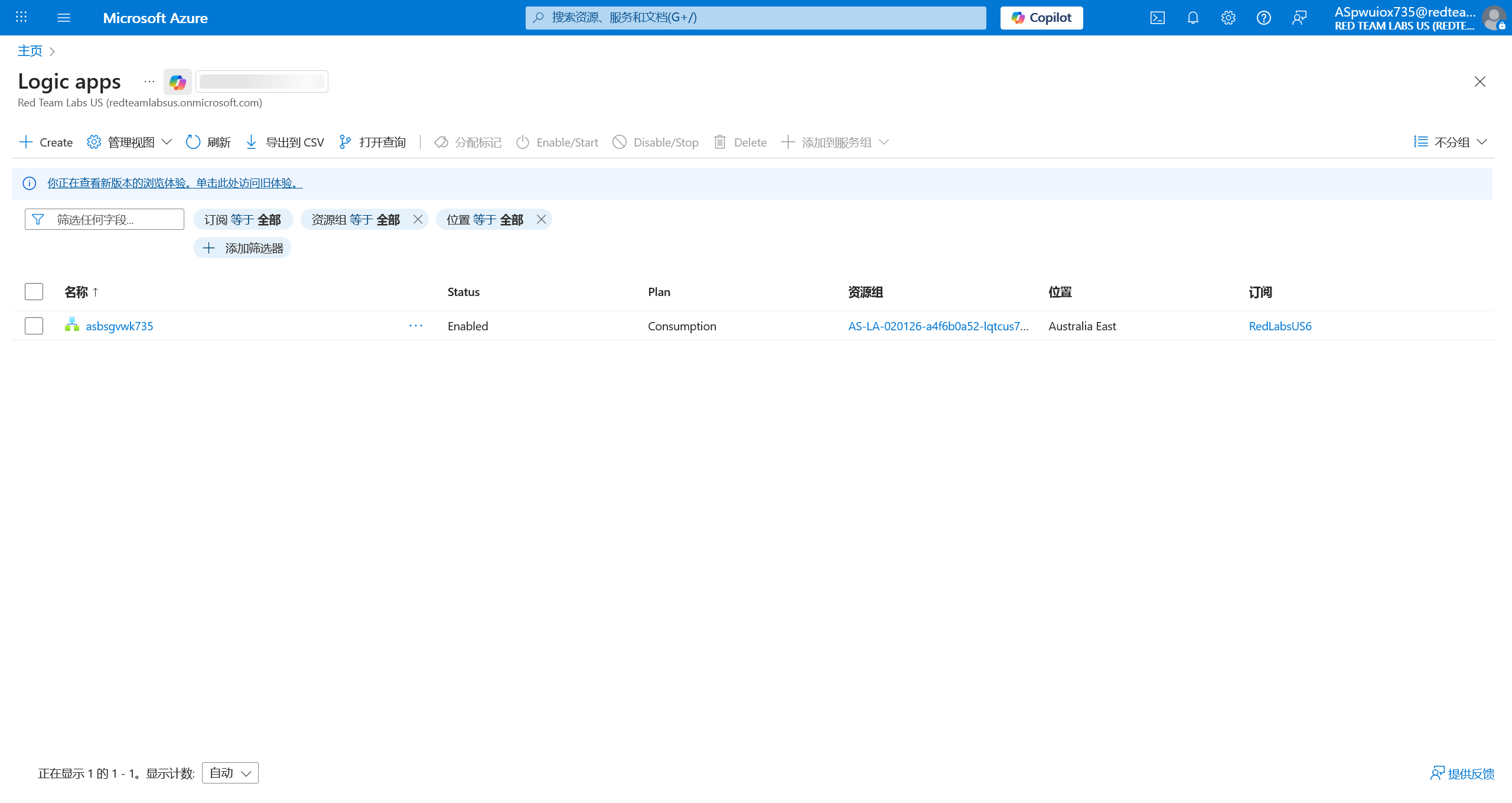Click the refresh (刷新) toolbar button
The height and width of the screenshot is (803, 1512).
[x=208, y=142]
